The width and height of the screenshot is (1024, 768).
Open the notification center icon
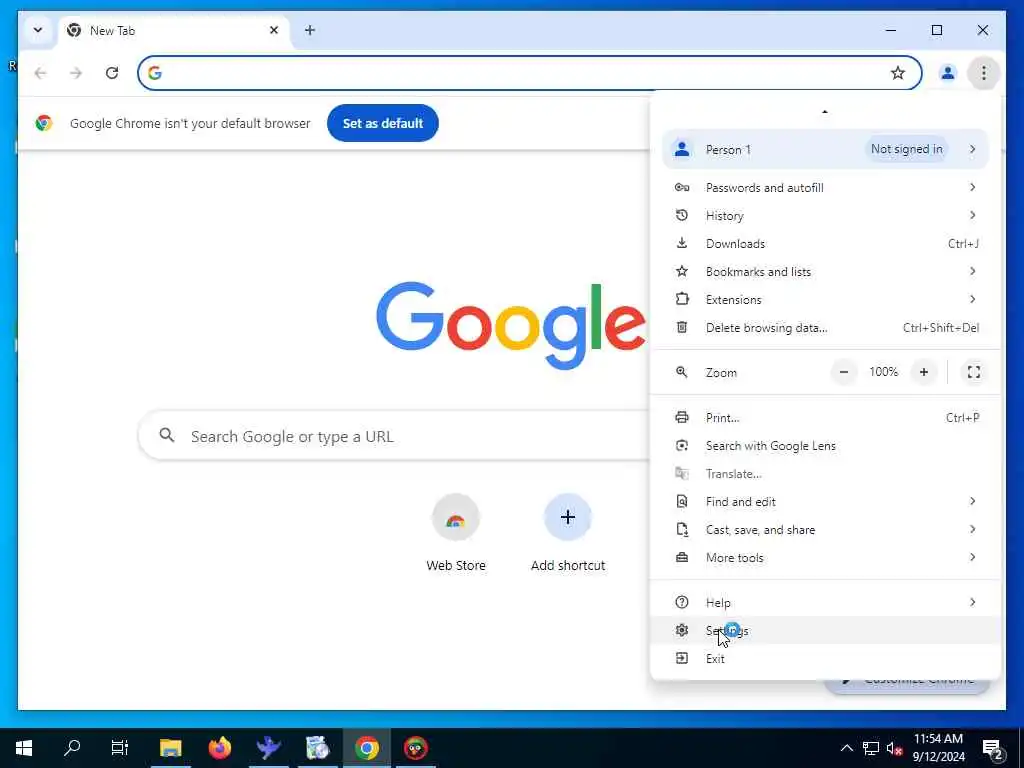click(x=993, y=748)
